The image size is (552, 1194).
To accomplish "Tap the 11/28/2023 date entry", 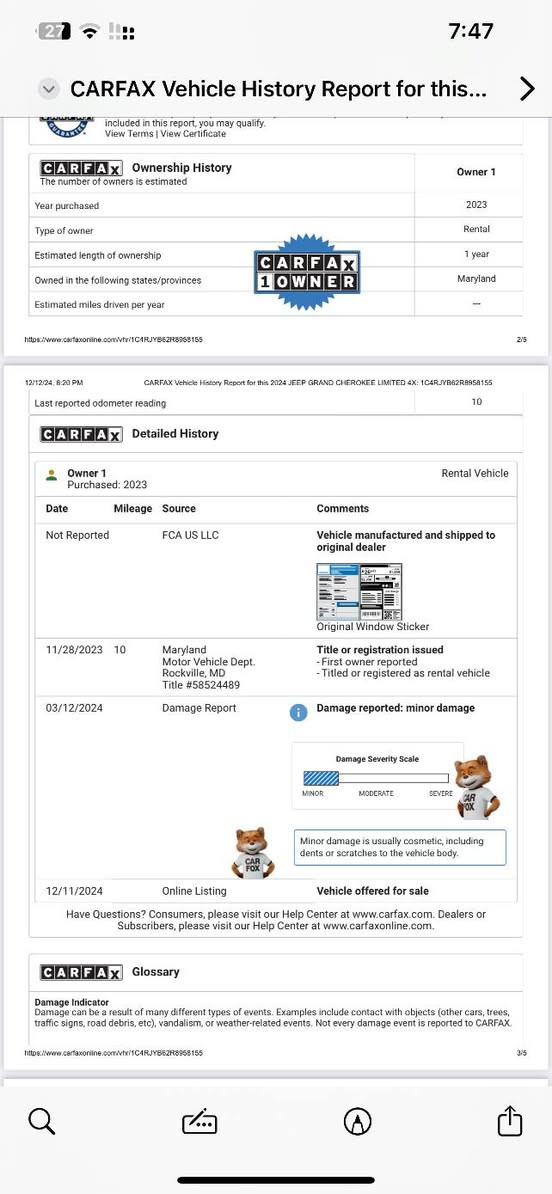I will 74,650.
